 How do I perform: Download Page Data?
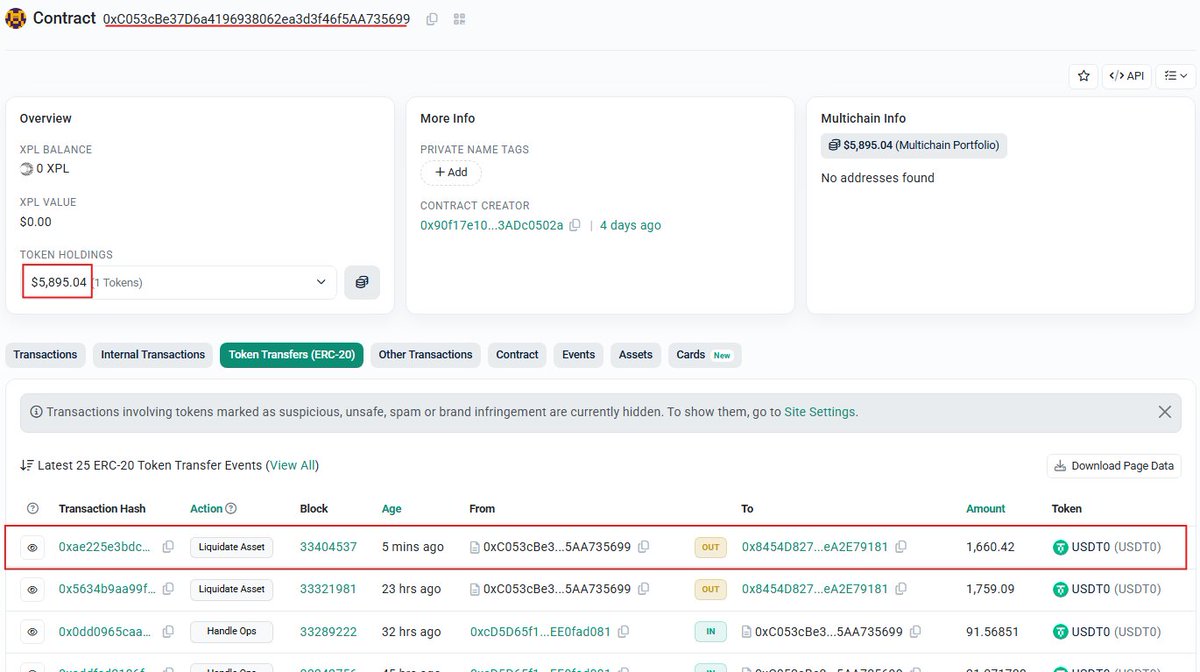tap(1114, 466)
